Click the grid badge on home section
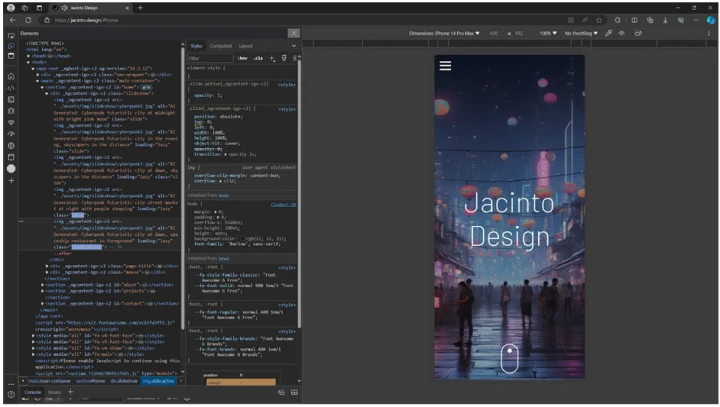The image size is (720, 407). pyautogui.click(x=146, y=87)
